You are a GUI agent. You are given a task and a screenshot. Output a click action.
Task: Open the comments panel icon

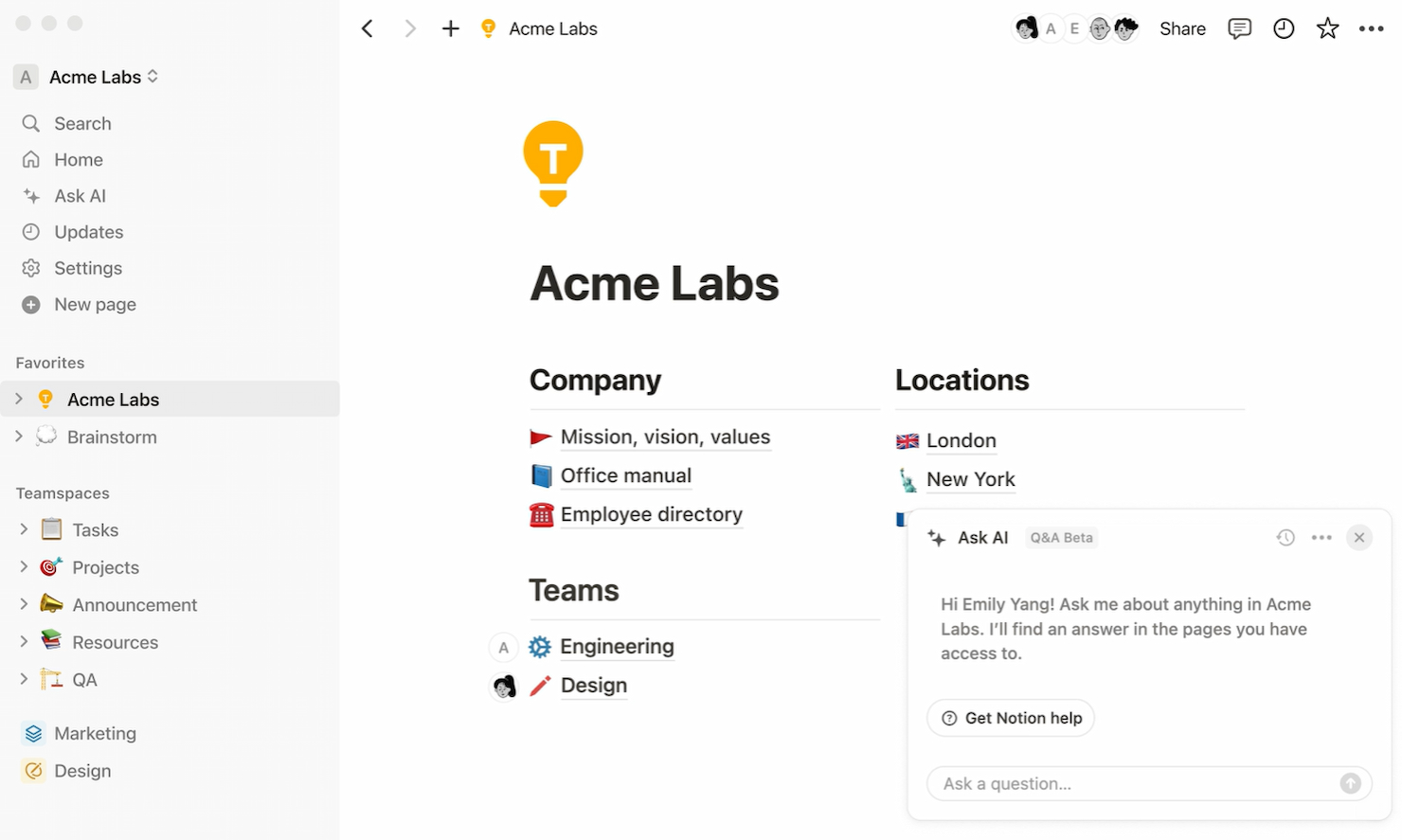1239,29
